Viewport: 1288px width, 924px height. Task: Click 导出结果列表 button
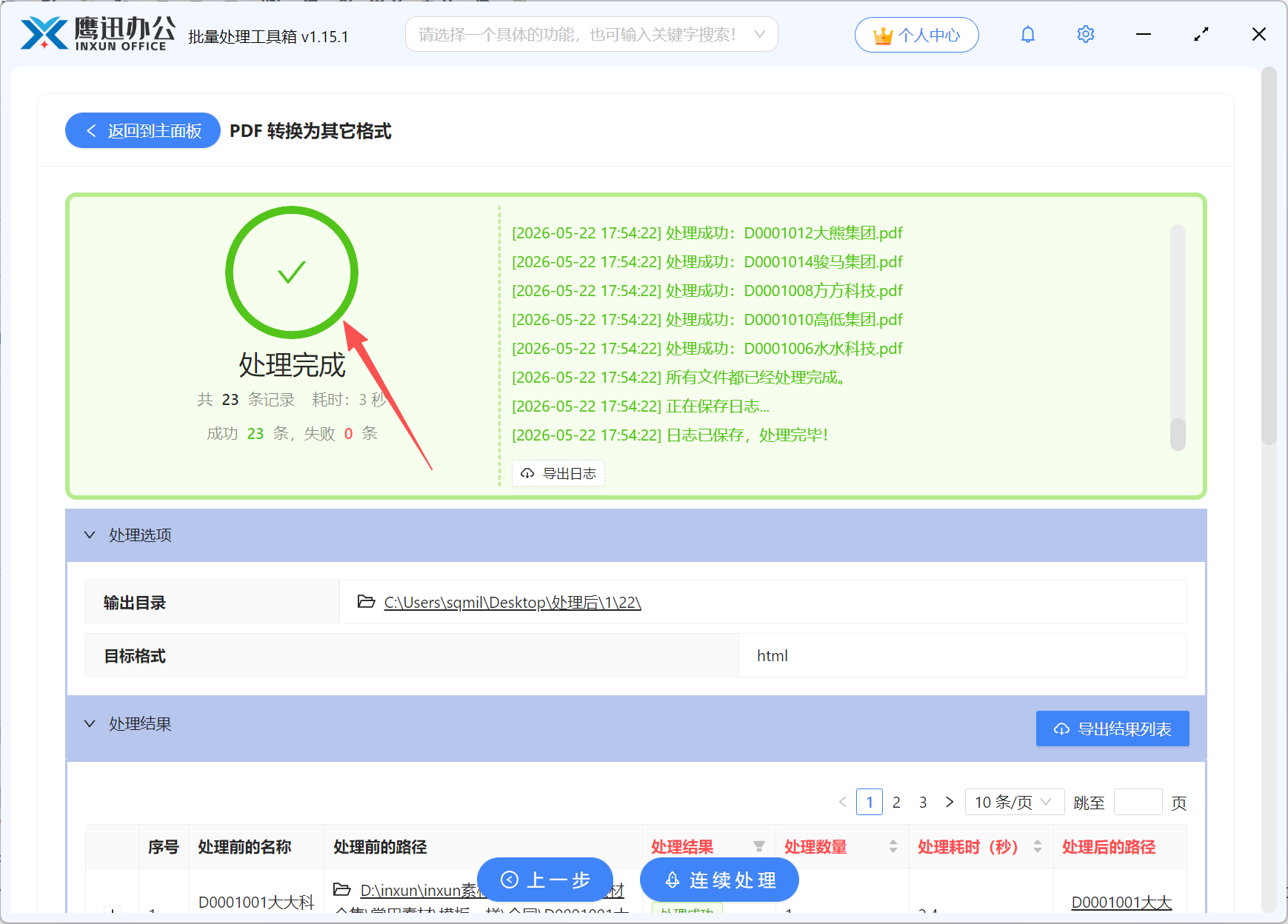click(x=1112, y=729)
